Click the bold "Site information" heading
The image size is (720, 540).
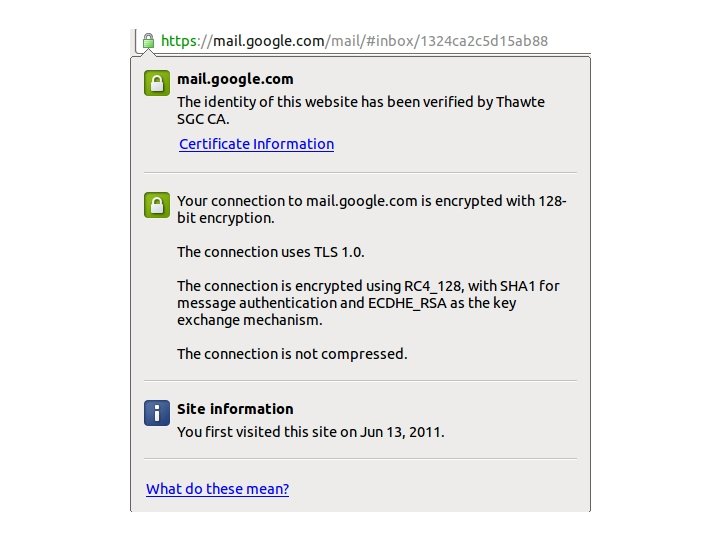click(235, 409)
